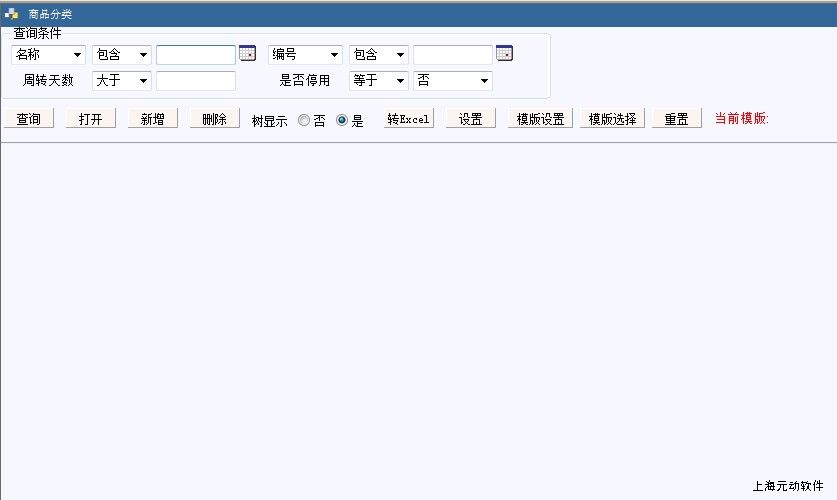Screen dimensions: 837x500
Task: Select 否 radio button for 树显示
Action: pyautogui.click(x=304, y=120)
